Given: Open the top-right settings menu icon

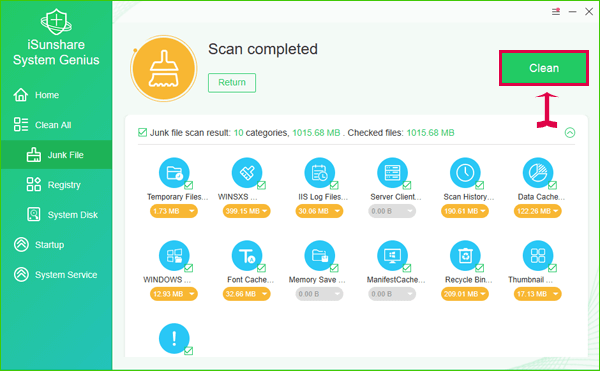Looking at the screenshot, I should pyautogui.click(x=556, y=11).
